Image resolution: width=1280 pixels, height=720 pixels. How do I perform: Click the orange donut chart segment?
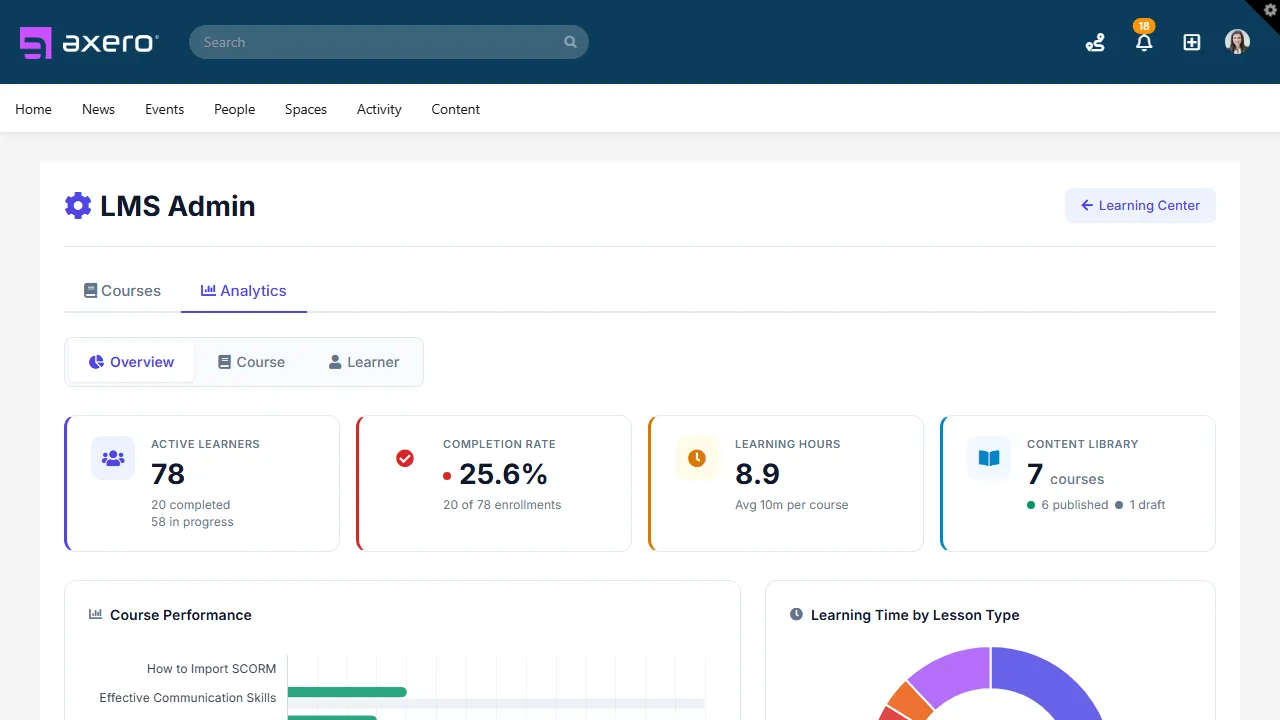(x=908, y=699)
